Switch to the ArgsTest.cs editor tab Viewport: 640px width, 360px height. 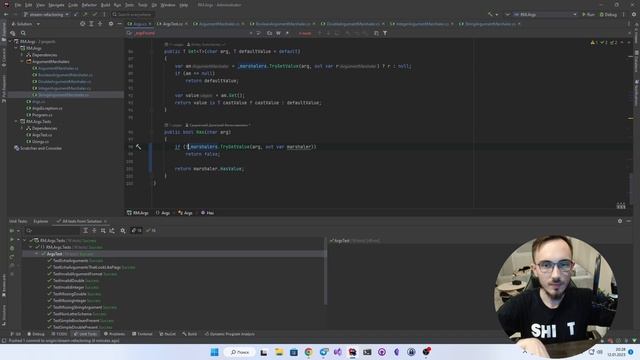pos(173,24)
